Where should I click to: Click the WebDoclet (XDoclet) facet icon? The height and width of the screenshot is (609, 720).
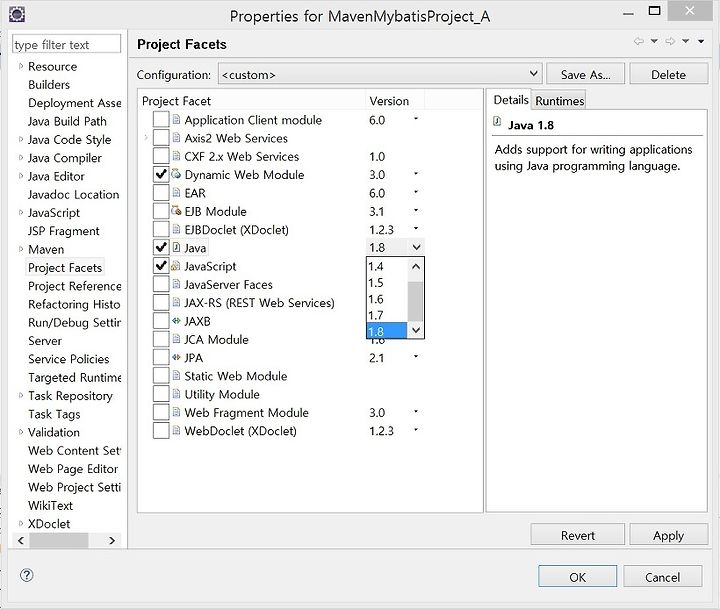[176, 431]
